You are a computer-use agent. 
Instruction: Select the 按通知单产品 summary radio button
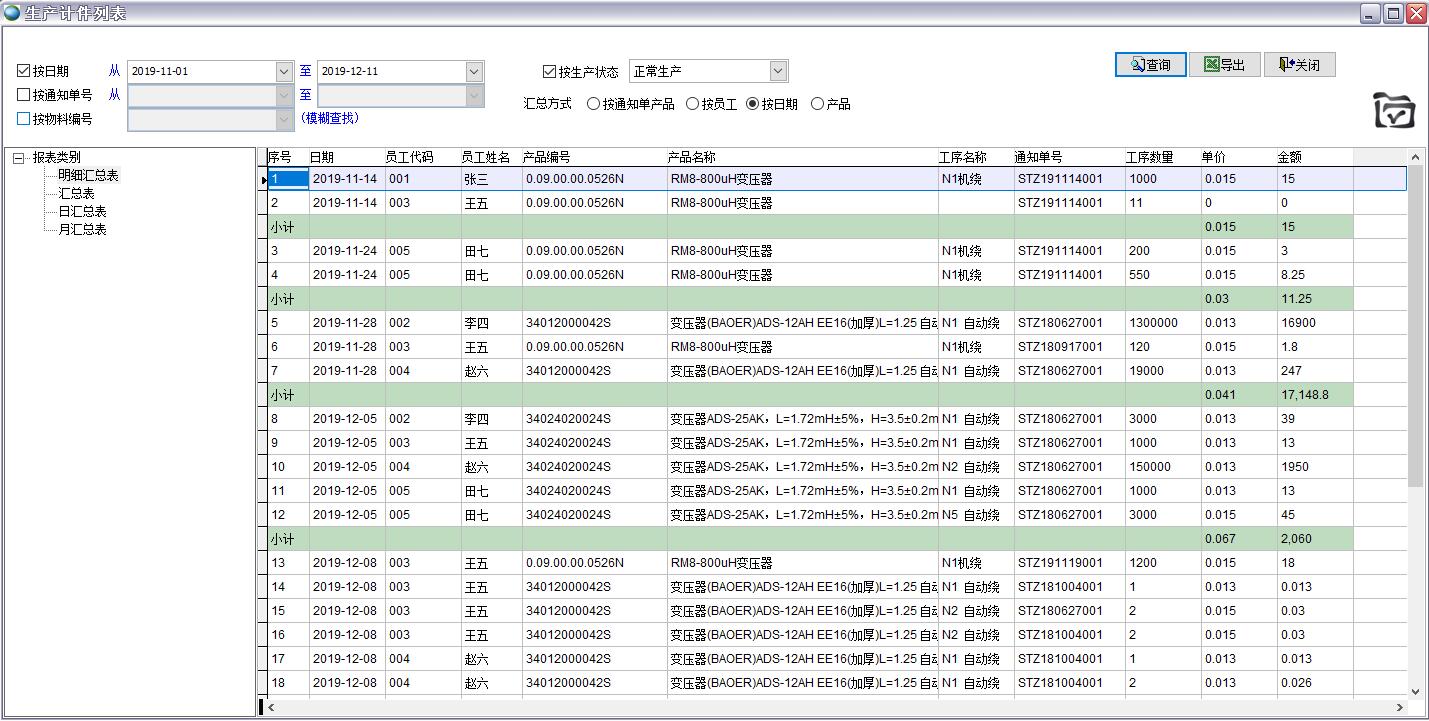click(594, 103)
